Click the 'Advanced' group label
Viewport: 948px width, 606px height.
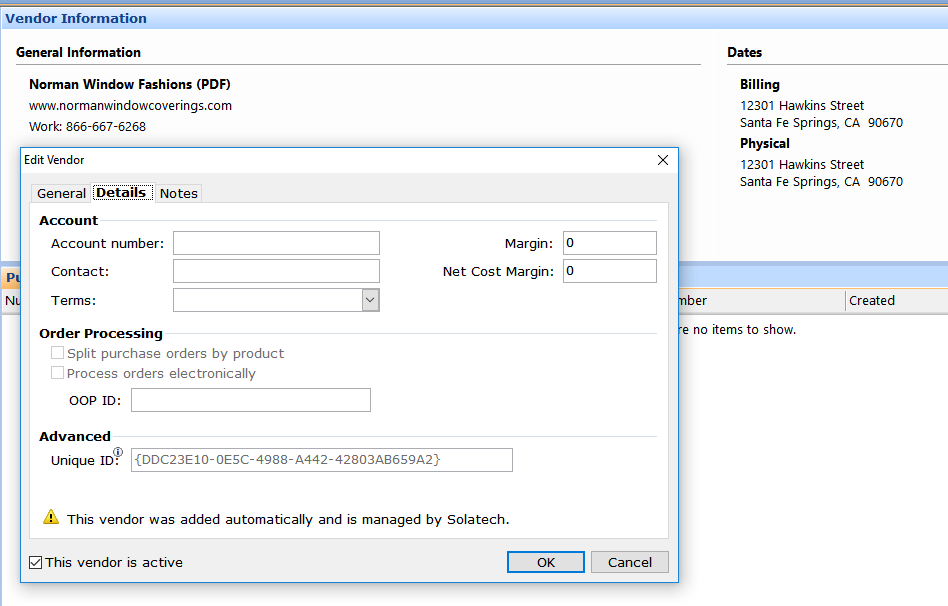[x=75, y=436]
